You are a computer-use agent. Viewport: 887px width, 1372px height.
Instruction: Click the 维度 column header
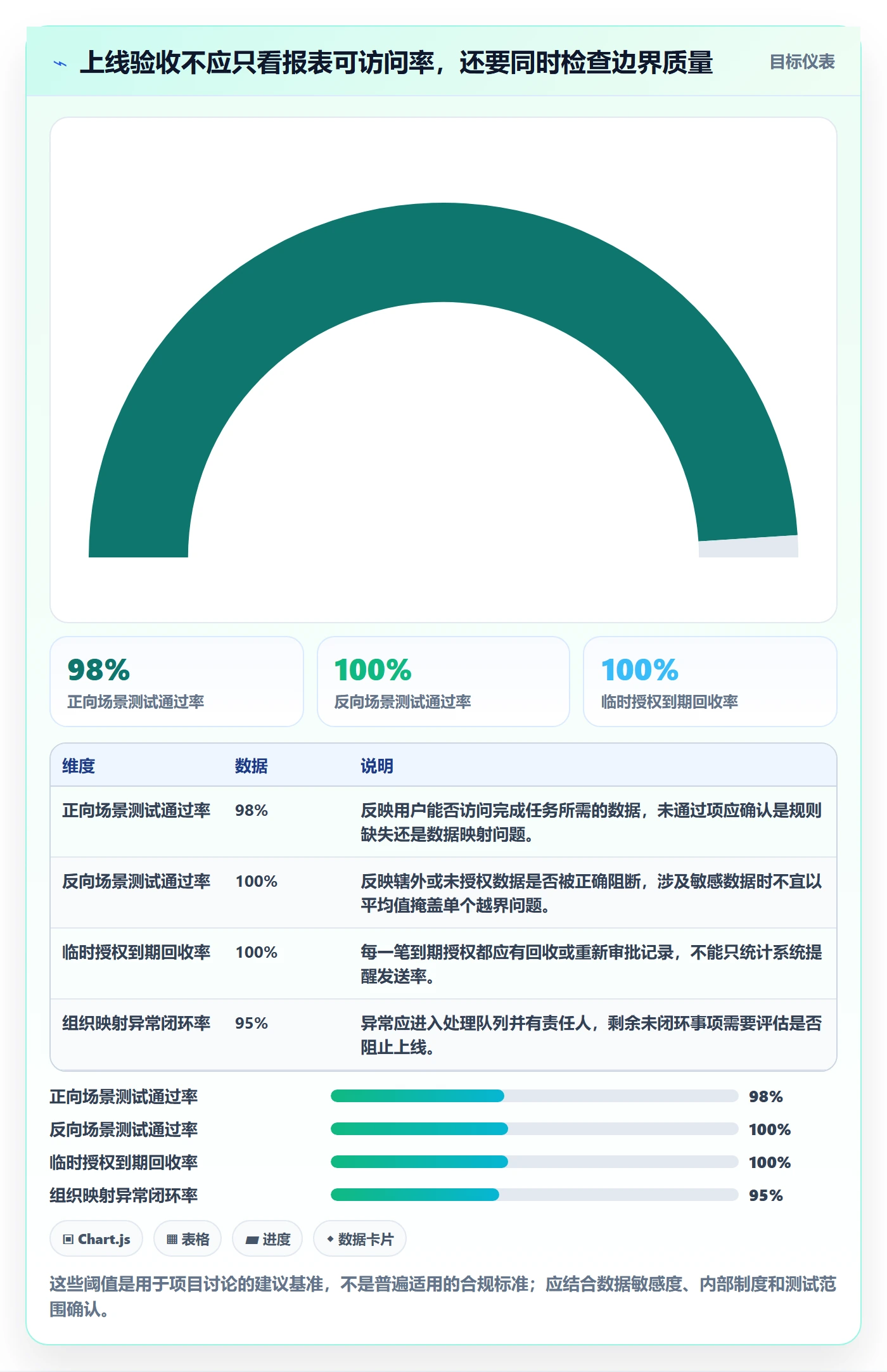79,766
